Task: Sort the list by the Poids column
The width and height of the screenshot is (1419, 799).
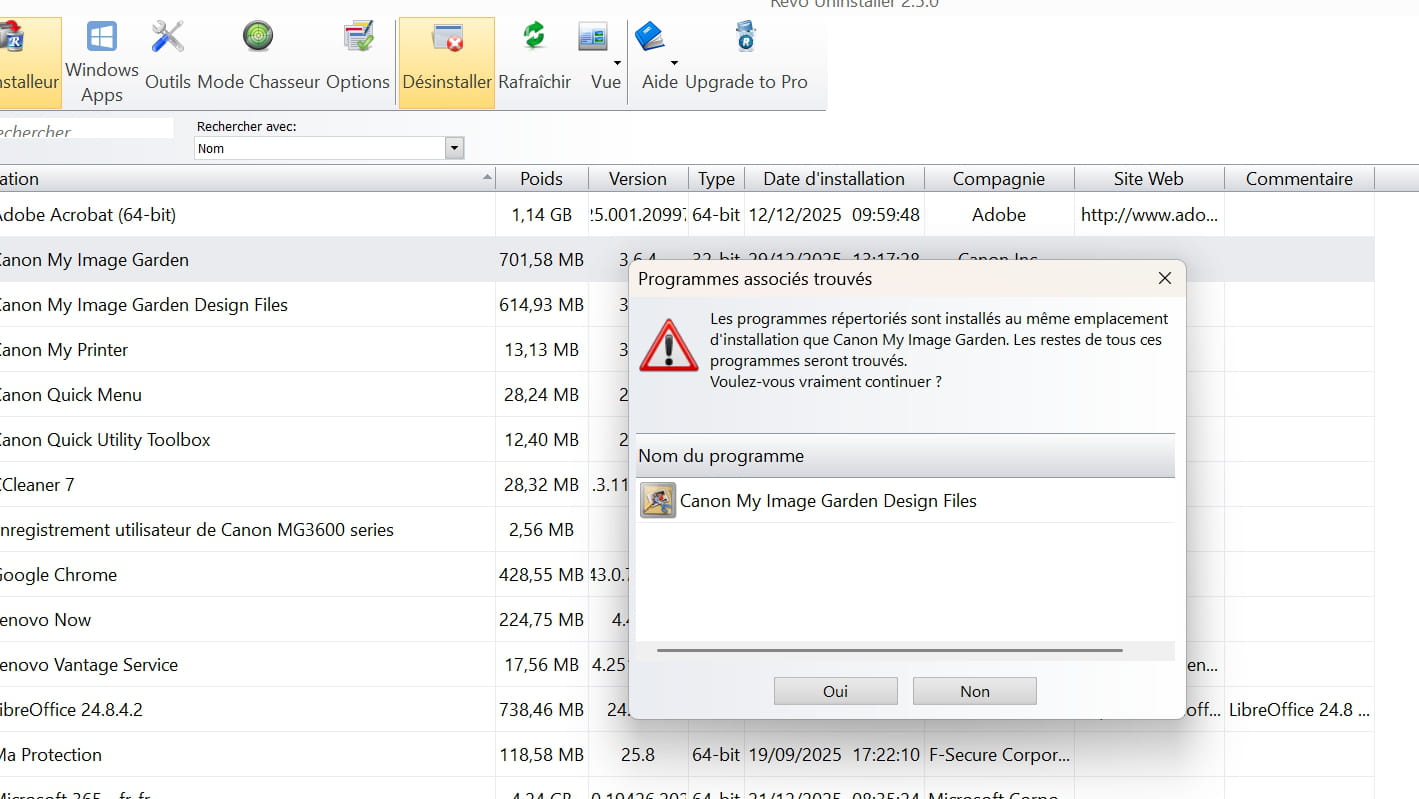Action: 542,179
